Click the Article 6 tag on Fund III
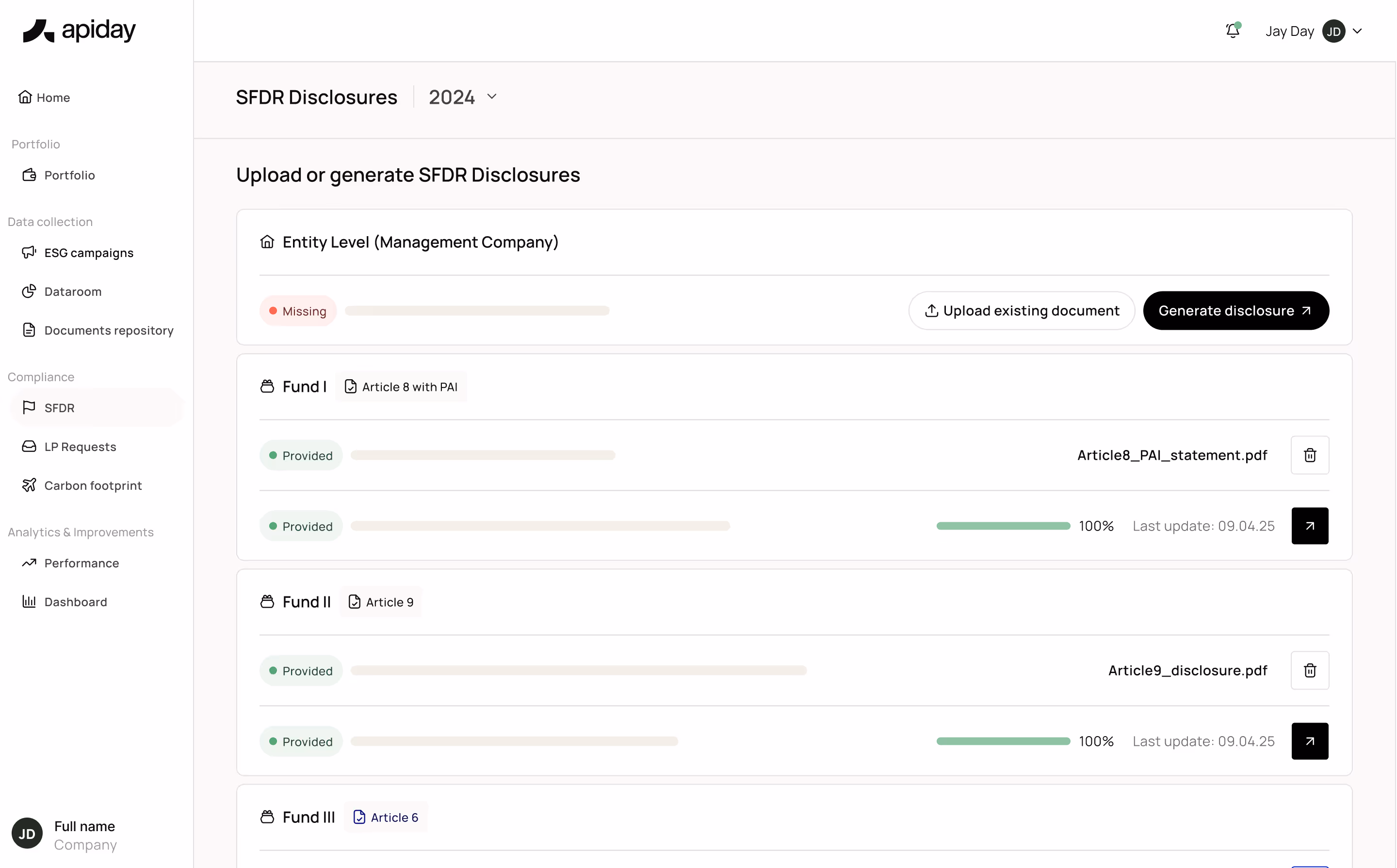This screenshot has width=1397, height=868. tap(386, 817)
